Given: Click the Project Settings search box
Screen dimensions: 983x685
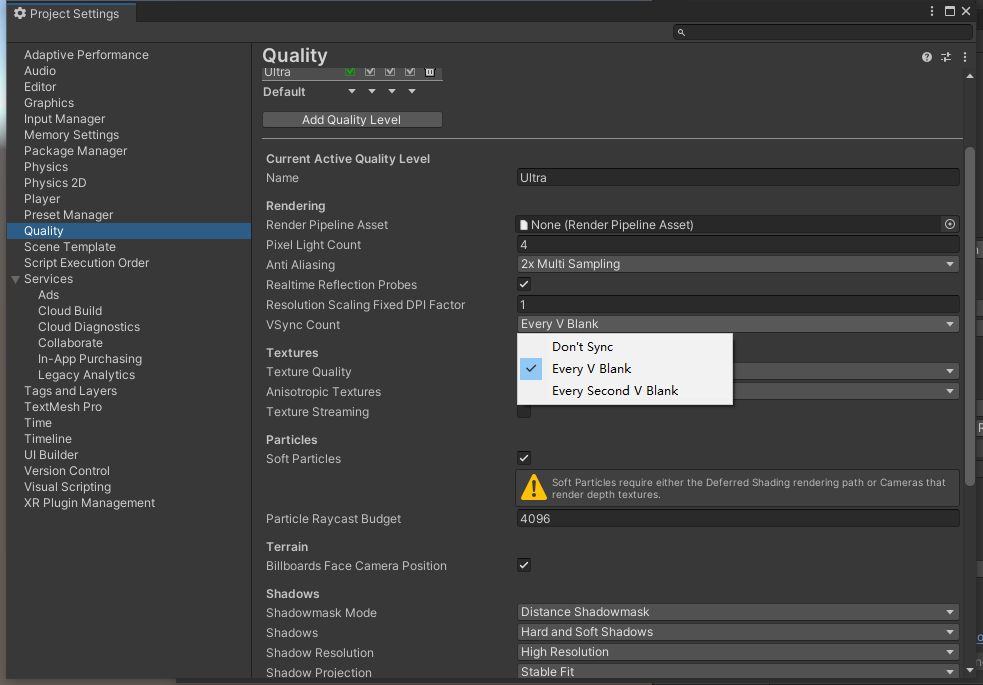Looking at the screenshot, I should pyautogui.click(x=823, y=32).
